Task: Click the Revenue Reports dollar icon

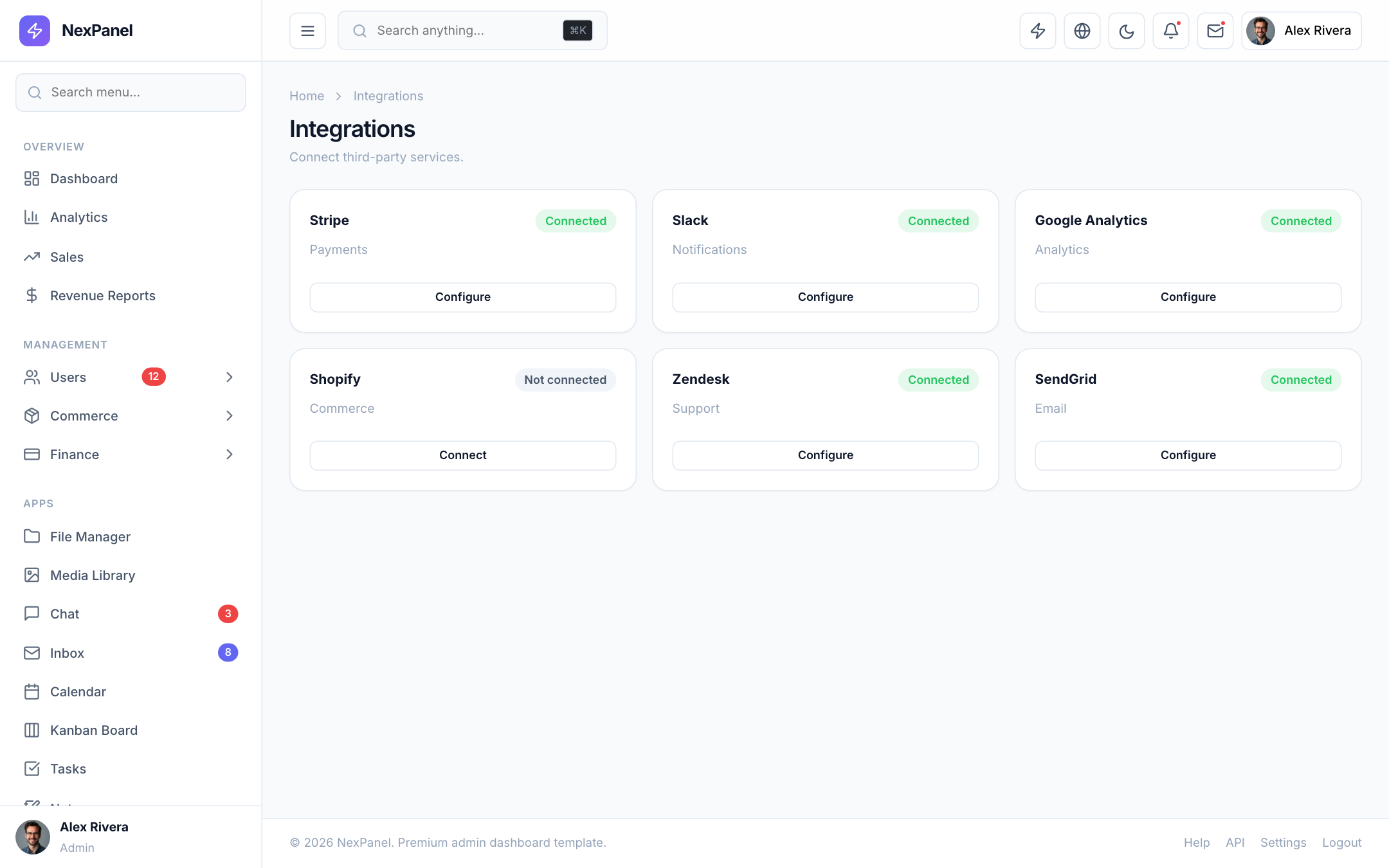Action: click(x=32, y=295)
